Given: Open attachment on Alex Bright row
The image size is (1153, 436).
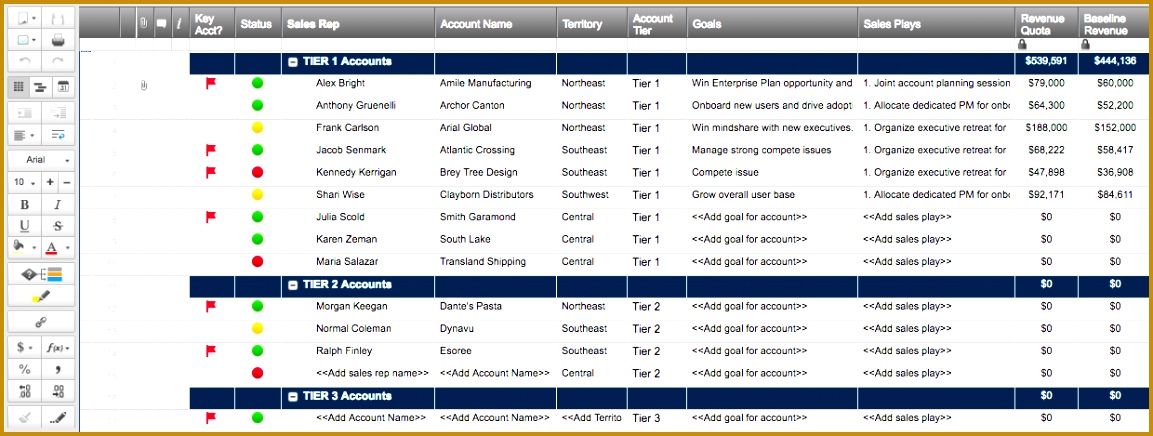Looking at the screenshot, I should point(143,85).
